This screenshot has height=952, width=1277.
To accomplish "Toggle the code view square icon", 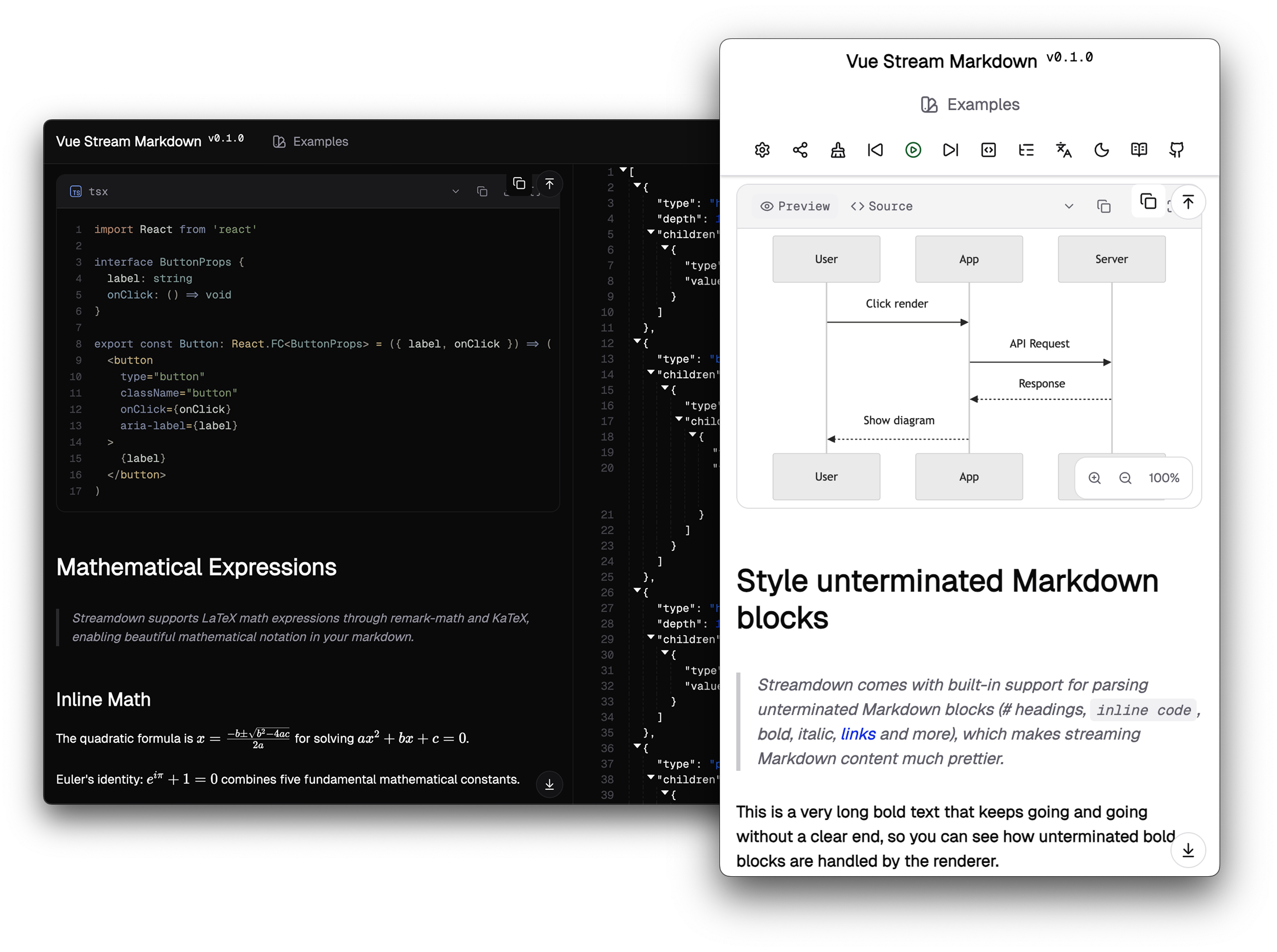I will 989,150.
